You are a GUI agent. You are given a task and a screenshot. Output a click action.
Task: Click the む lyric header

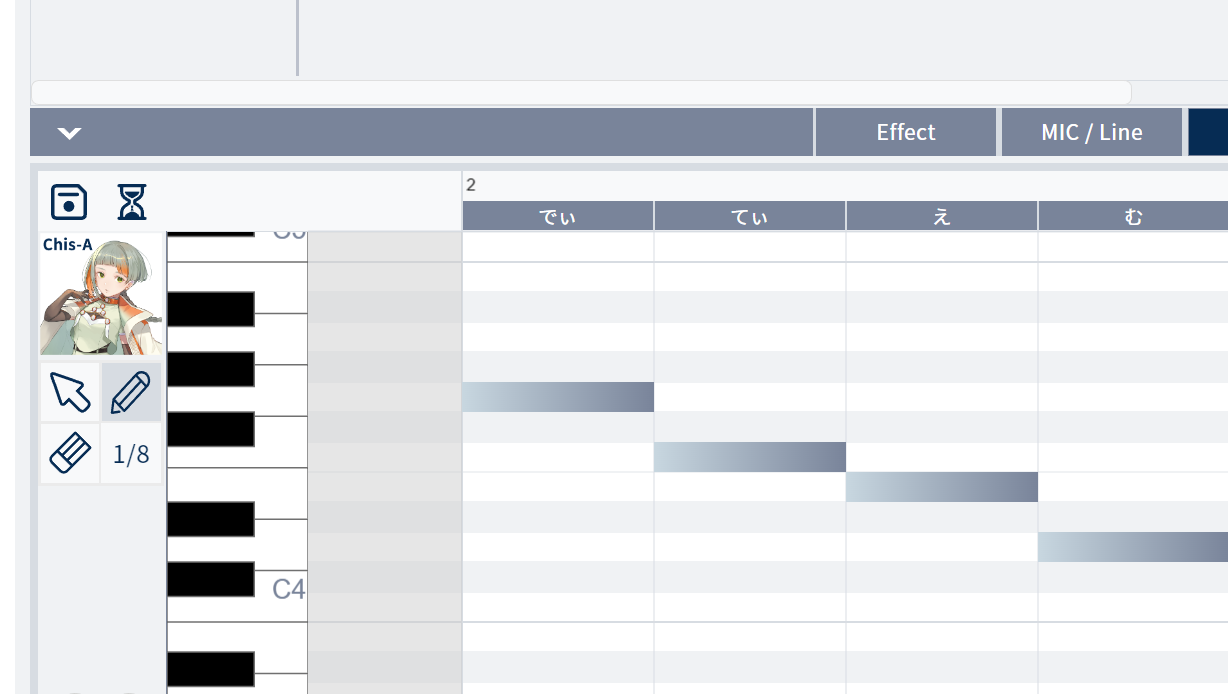(1132, 217)
